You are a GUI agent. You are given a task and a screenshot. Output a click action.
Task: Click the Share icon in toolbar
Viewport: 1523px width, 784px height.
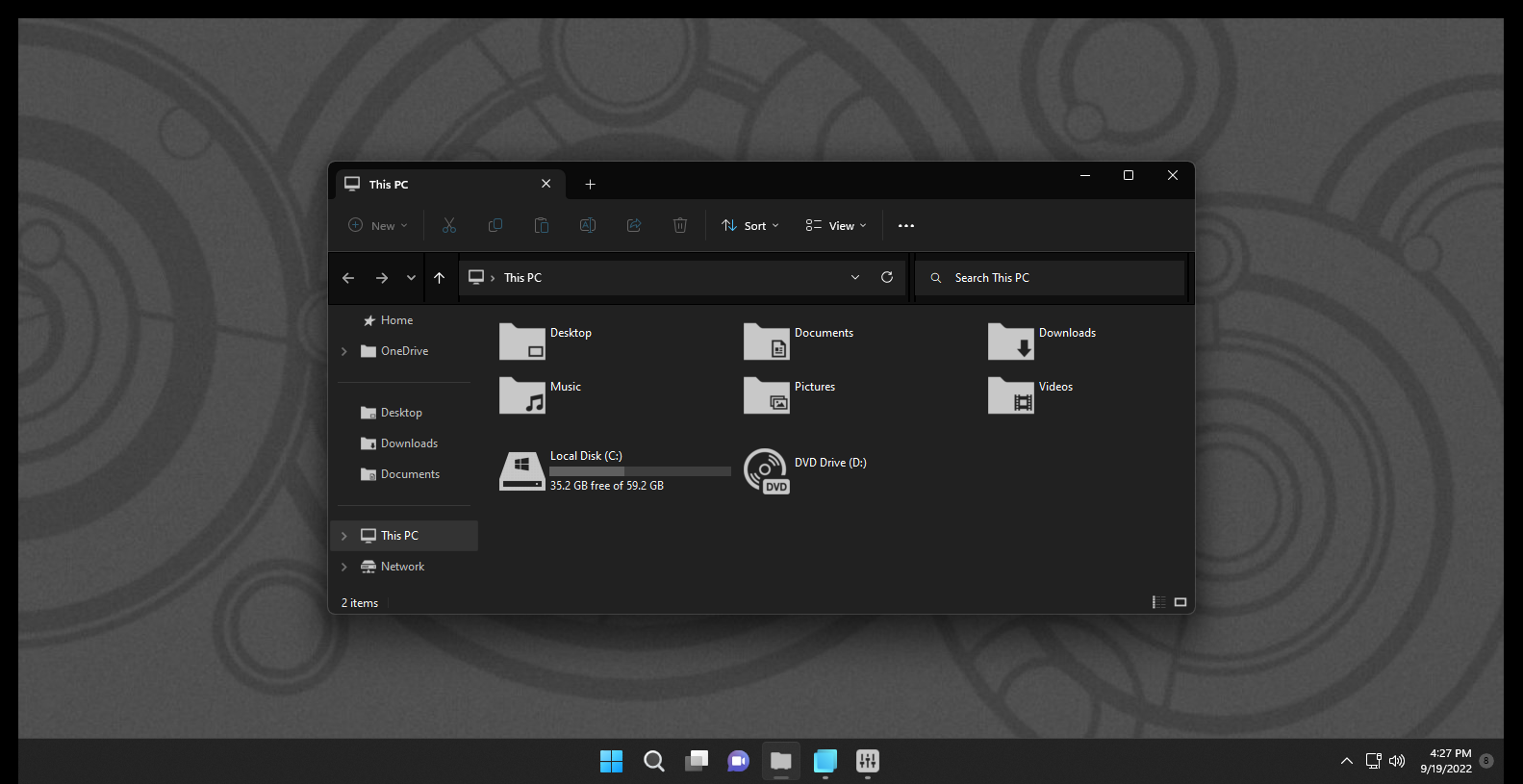click(x=634, y=225)
